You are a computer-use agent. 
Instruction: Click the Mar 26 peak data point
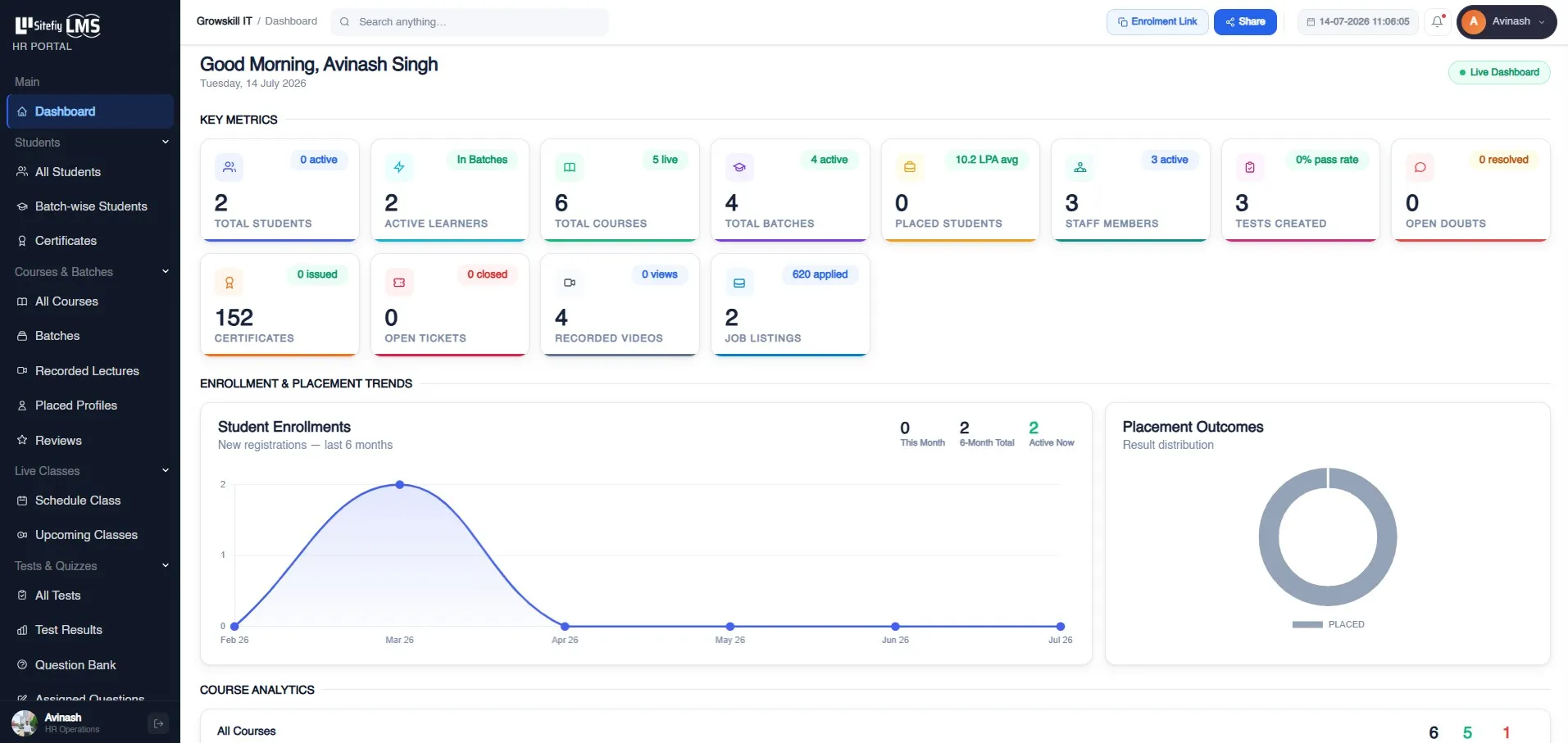coord(400,485)
